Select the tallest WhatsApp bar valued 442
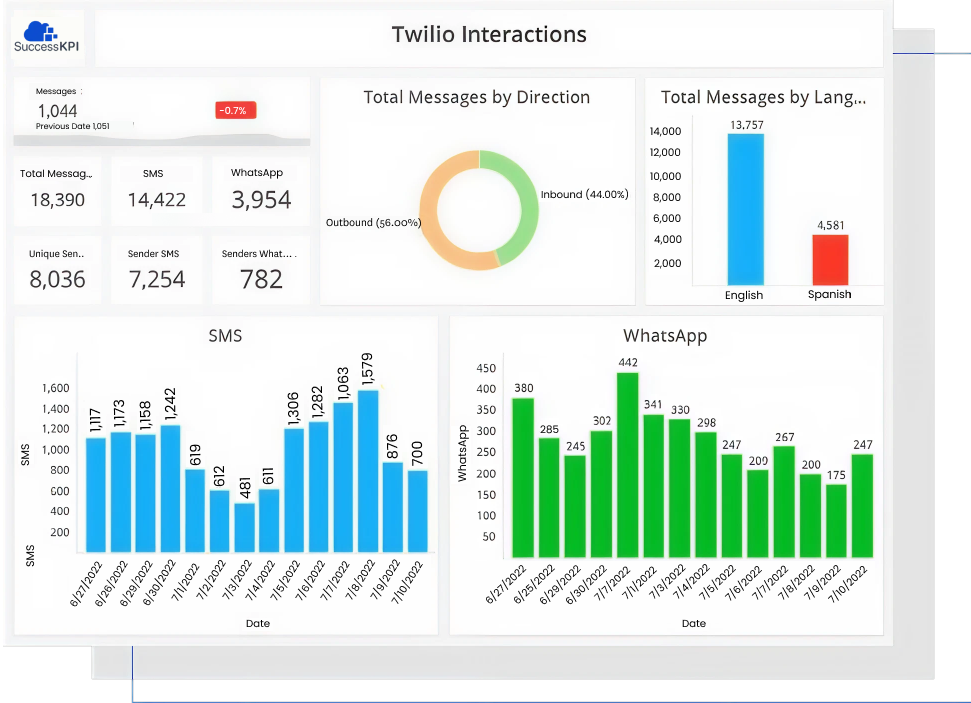The width and height of the screenshot is (971, 703). click(x=628, y=465)
